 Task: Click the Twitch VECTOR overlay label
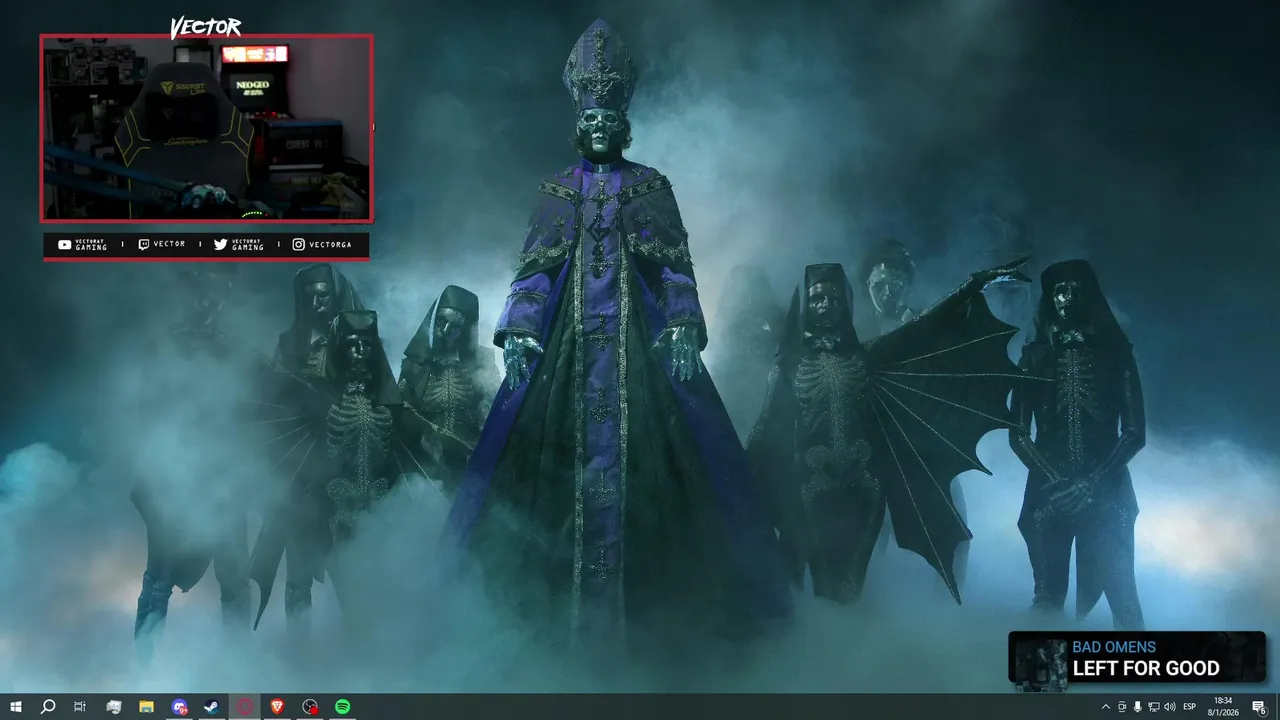coord(161,244)
